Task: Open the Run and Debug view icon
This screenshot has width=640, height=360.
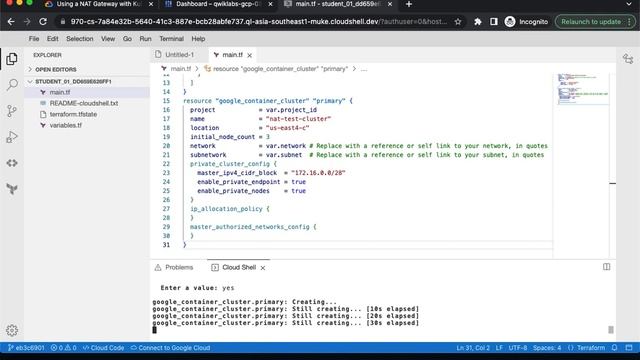Action: point(12,137)
